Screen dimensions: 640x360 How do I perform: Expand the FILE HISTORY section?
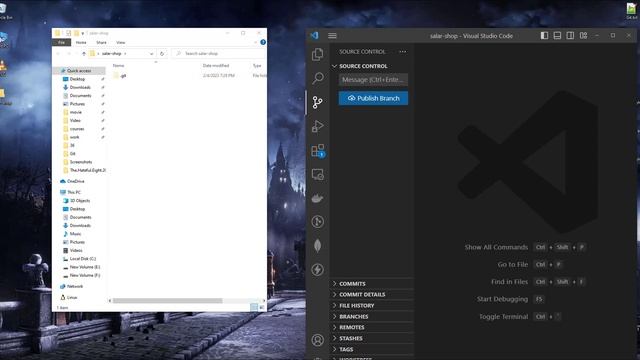pos(371,305)
